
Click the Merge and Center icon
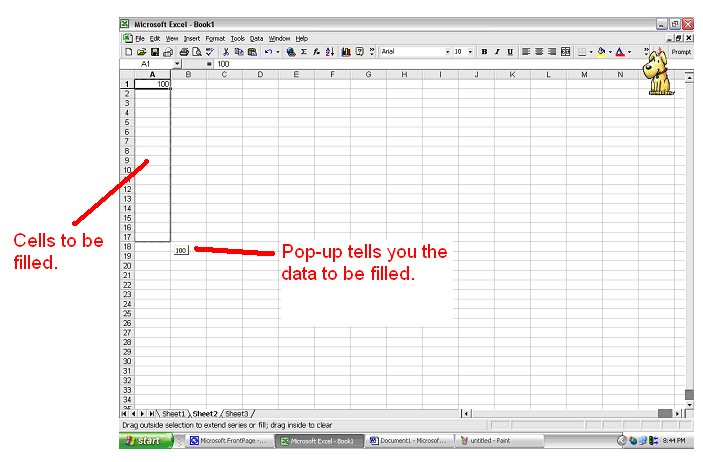click(x=565, y=52)
